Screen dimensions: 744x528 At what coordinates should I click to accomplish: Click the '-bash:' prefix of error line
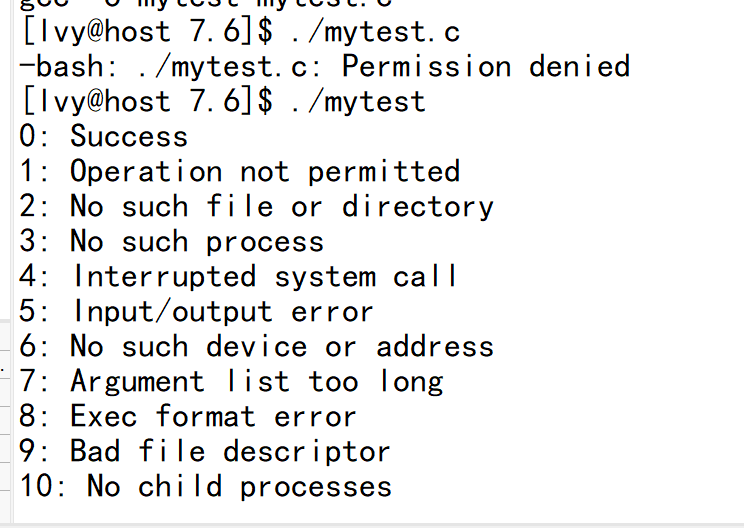pos(69,66)
